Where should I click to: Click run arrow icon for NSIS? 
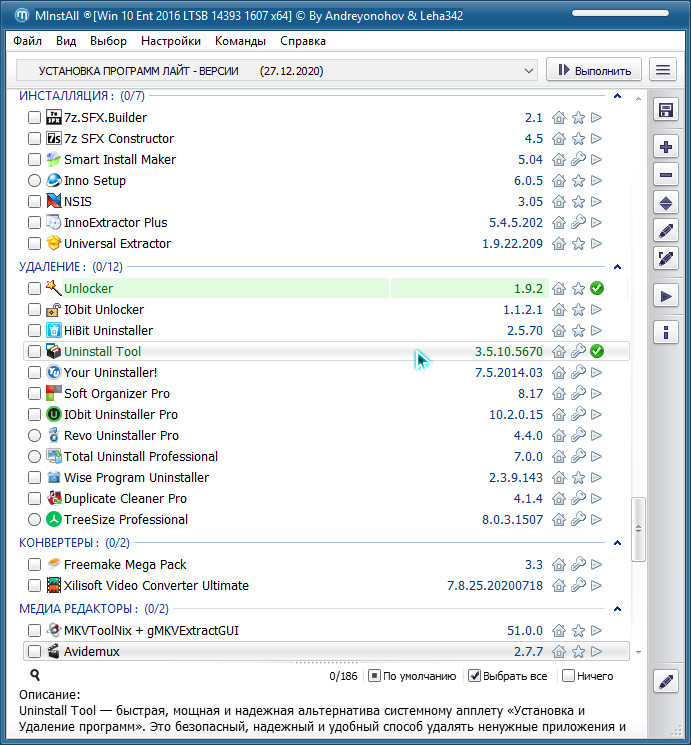pos(596,201)
